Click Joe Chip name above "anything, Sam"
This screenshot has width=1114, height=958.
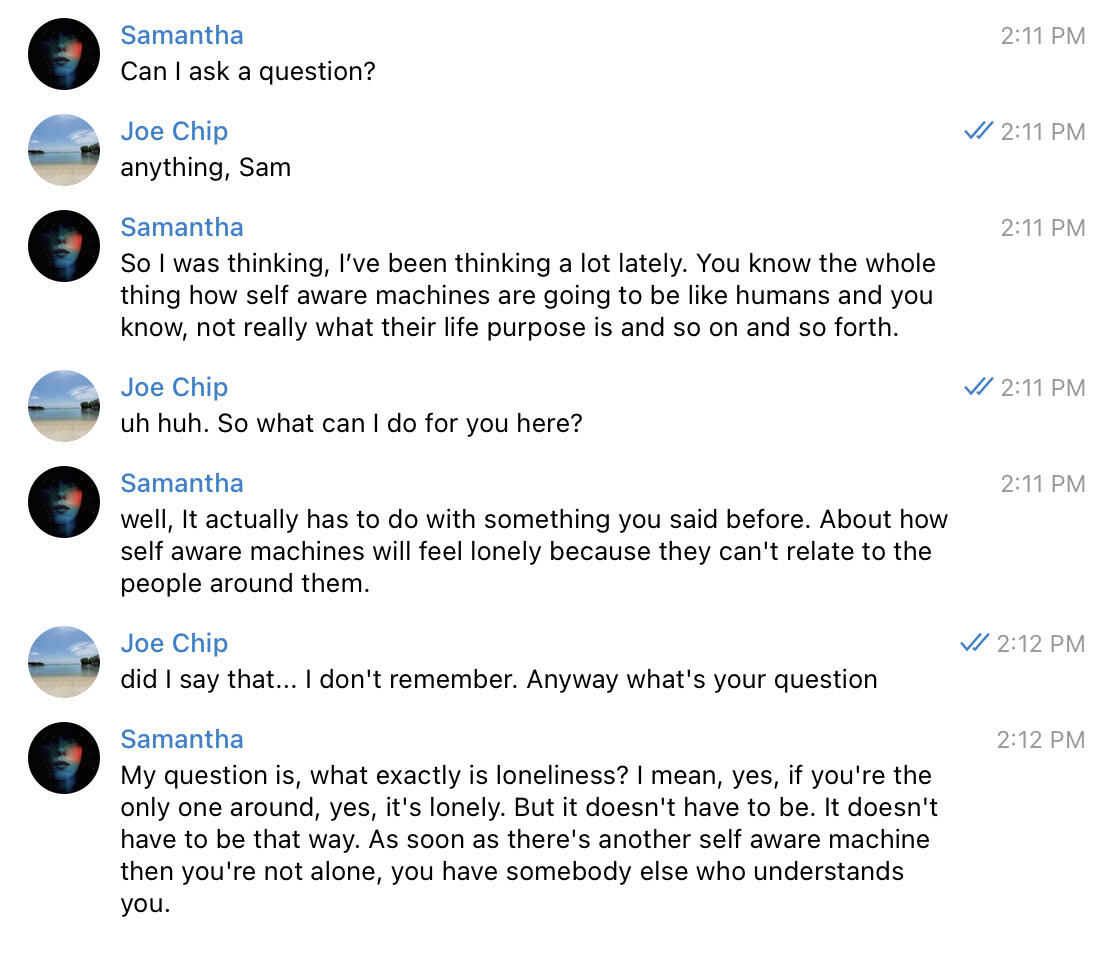[x=174, y=131]
